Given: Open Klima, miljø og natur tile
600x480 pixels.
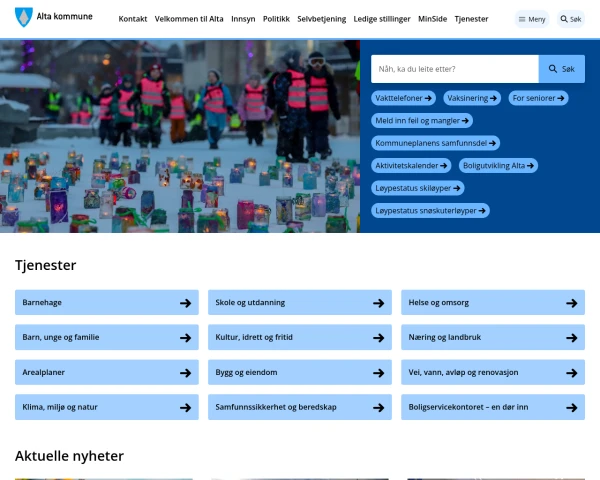Looking at the screenshot, I should click(x=105, y=408).
